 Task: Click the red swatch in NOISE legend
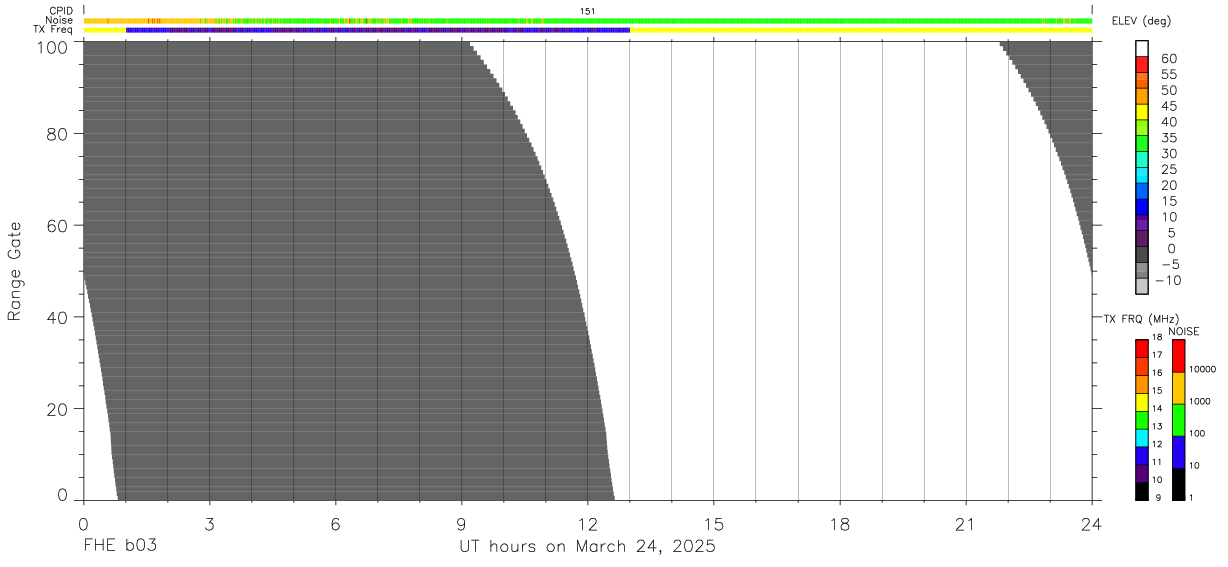click(1178, 356)
